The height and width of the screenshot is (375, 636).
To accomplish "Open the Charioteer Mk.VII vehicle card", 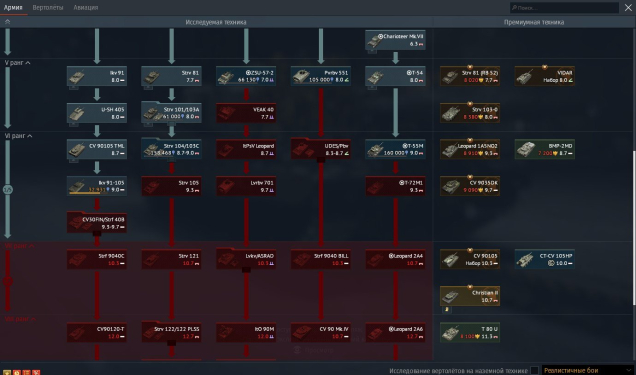I will 395,40.
